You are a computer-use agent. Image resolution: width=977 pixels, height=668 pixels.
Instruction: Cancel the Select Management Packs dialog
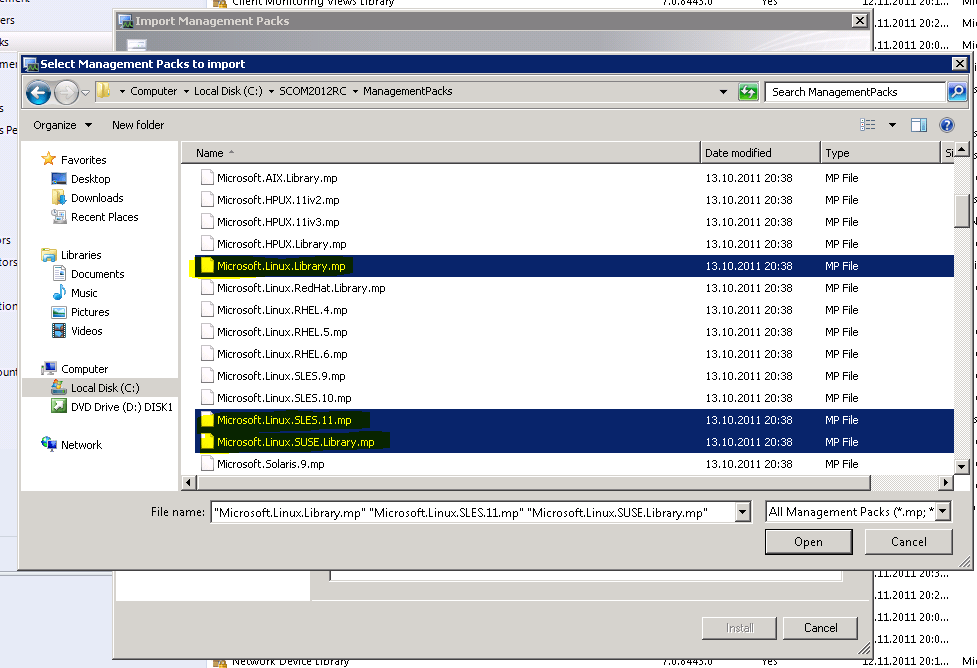(x=908, y=542)
